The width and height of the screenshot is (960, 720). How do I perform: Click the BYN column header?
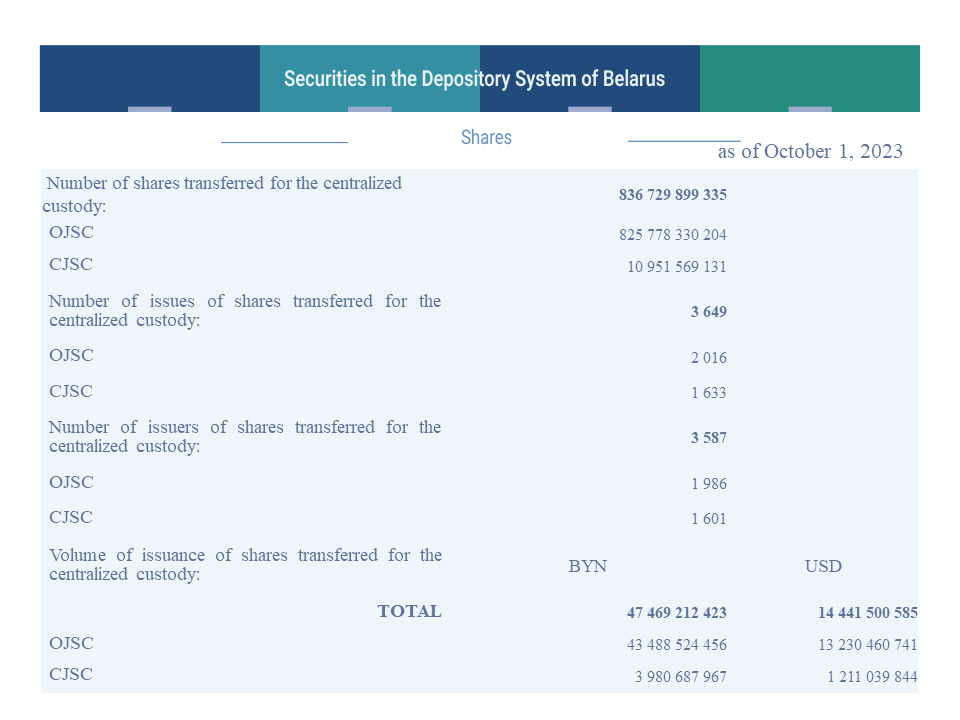pos(588,566)
